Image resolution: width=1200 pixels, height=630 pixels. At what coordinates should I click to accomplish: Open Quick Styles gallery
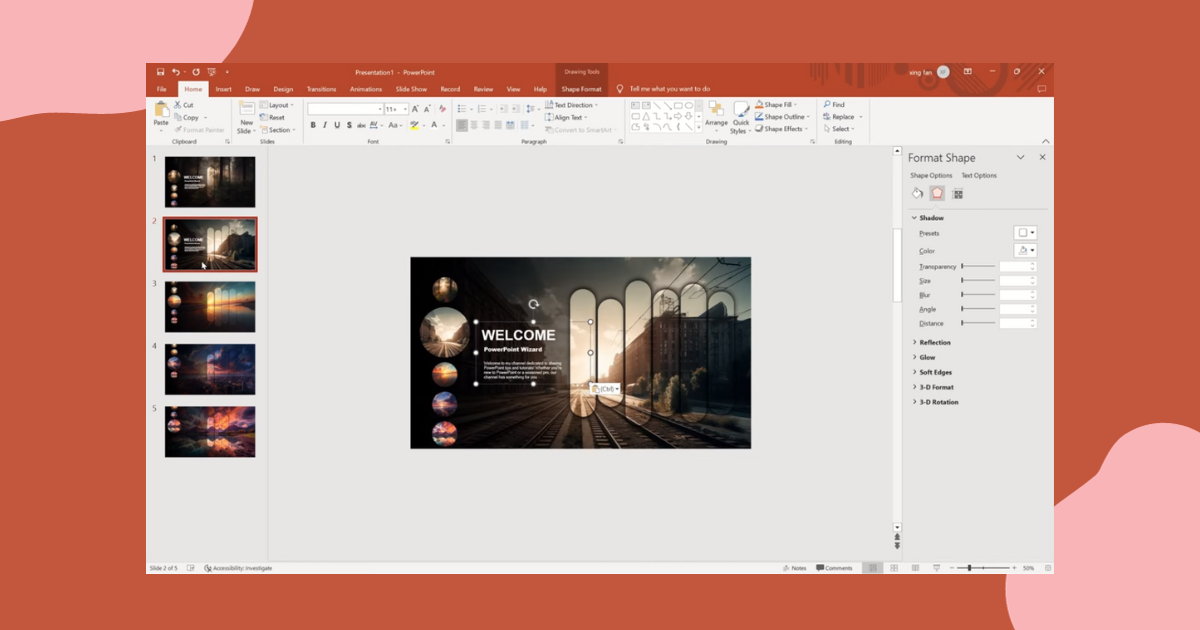(740, 118)
